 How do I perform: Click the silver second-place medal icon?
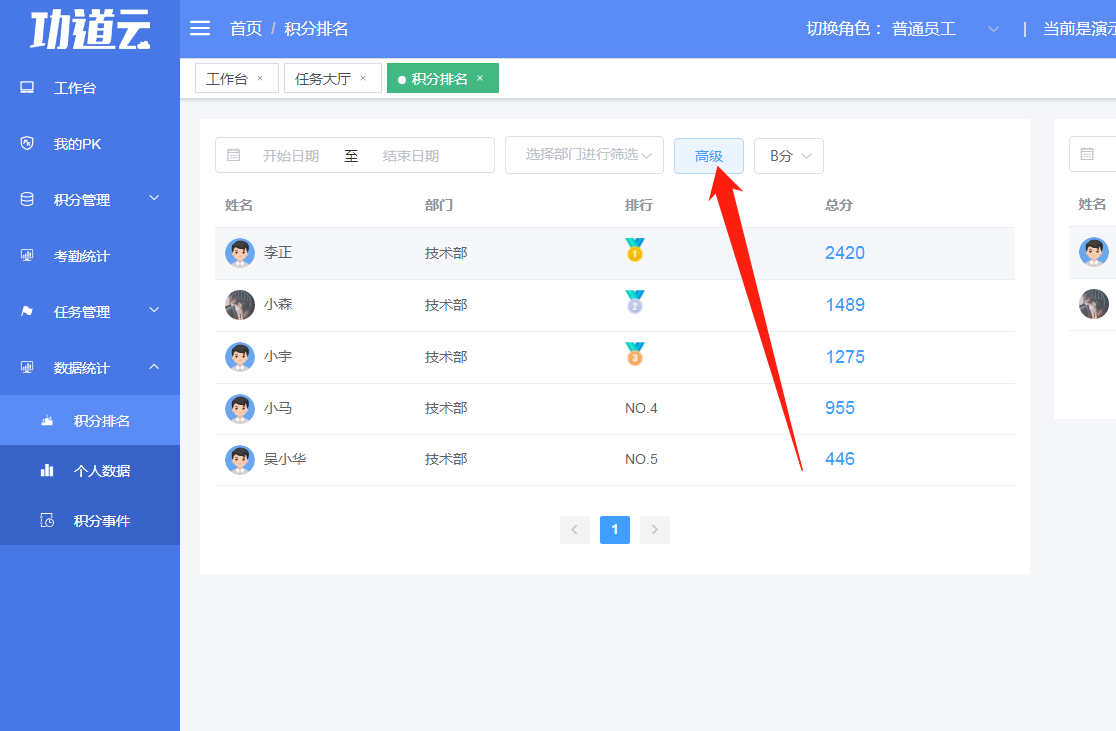click(635, 302)
